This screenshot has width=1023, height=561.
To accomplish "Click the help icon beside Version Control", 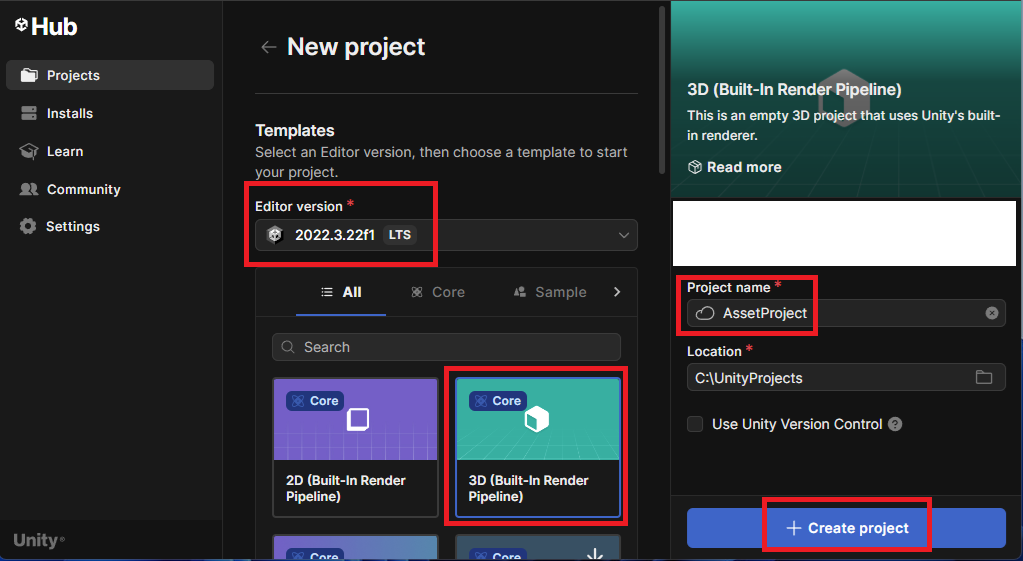I will [x=895, y=424].
